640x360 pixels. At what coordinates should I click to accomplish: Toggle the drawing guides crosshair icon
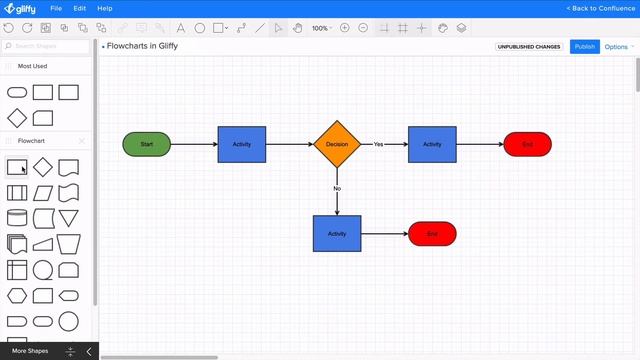[422, 28]
